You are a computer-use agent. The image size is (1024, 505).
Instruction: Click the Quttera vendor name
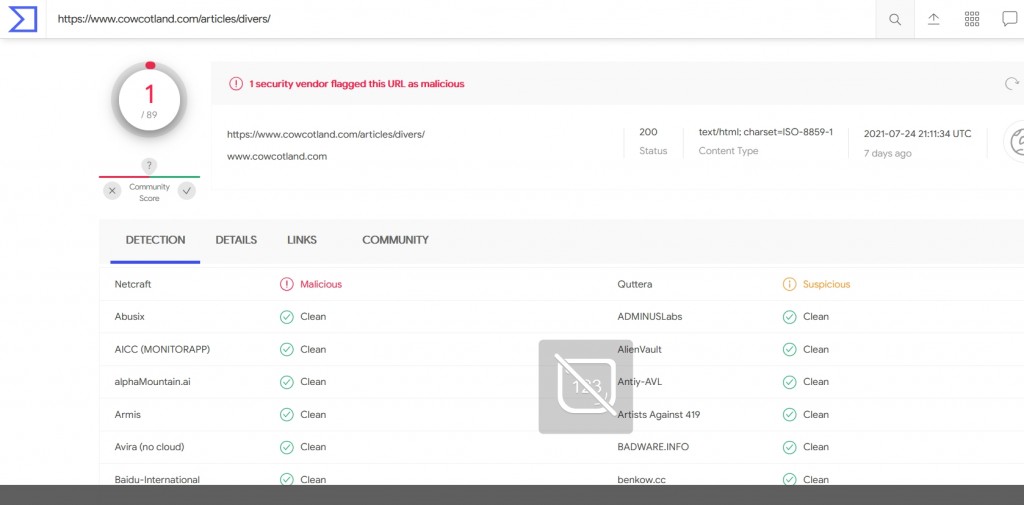coord(635,284)
